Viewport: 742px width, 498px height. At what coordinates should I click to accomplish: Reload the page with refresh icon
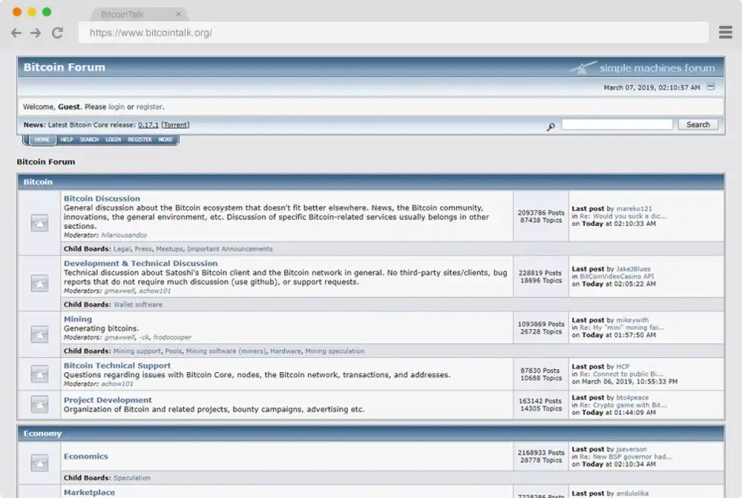(x=57, y=33)
